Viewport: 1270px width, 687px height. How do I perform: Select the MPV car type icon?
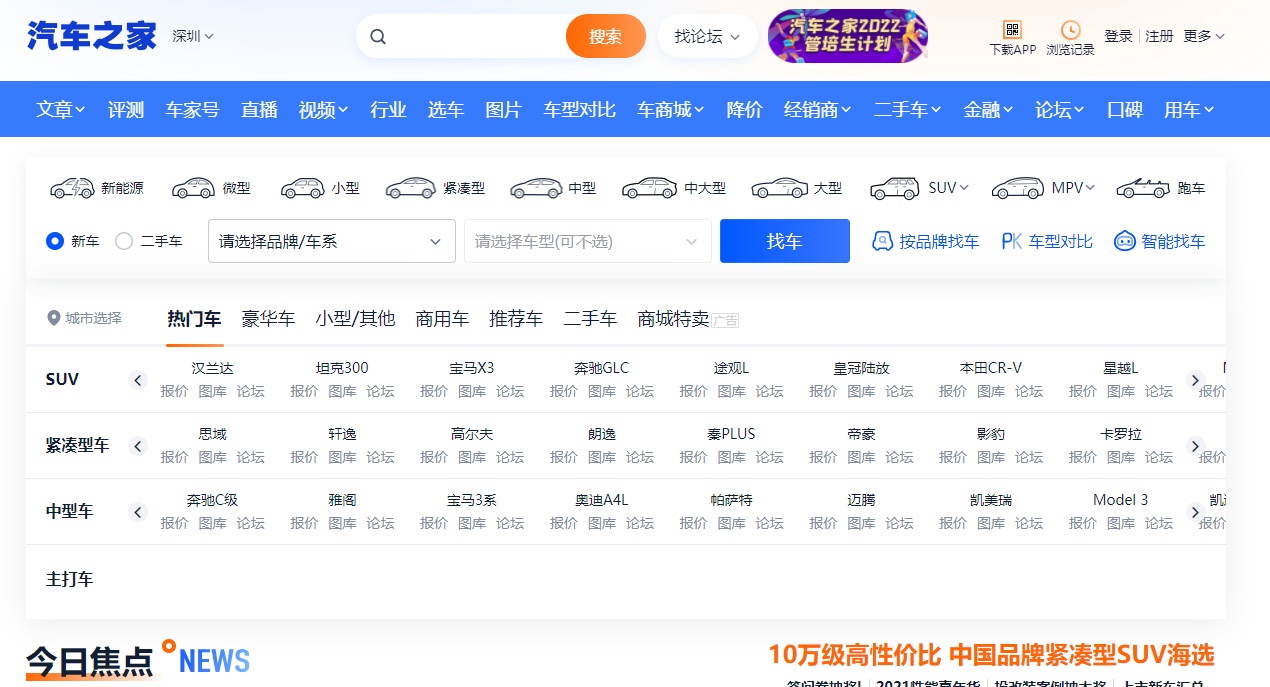click(1018, 188)
